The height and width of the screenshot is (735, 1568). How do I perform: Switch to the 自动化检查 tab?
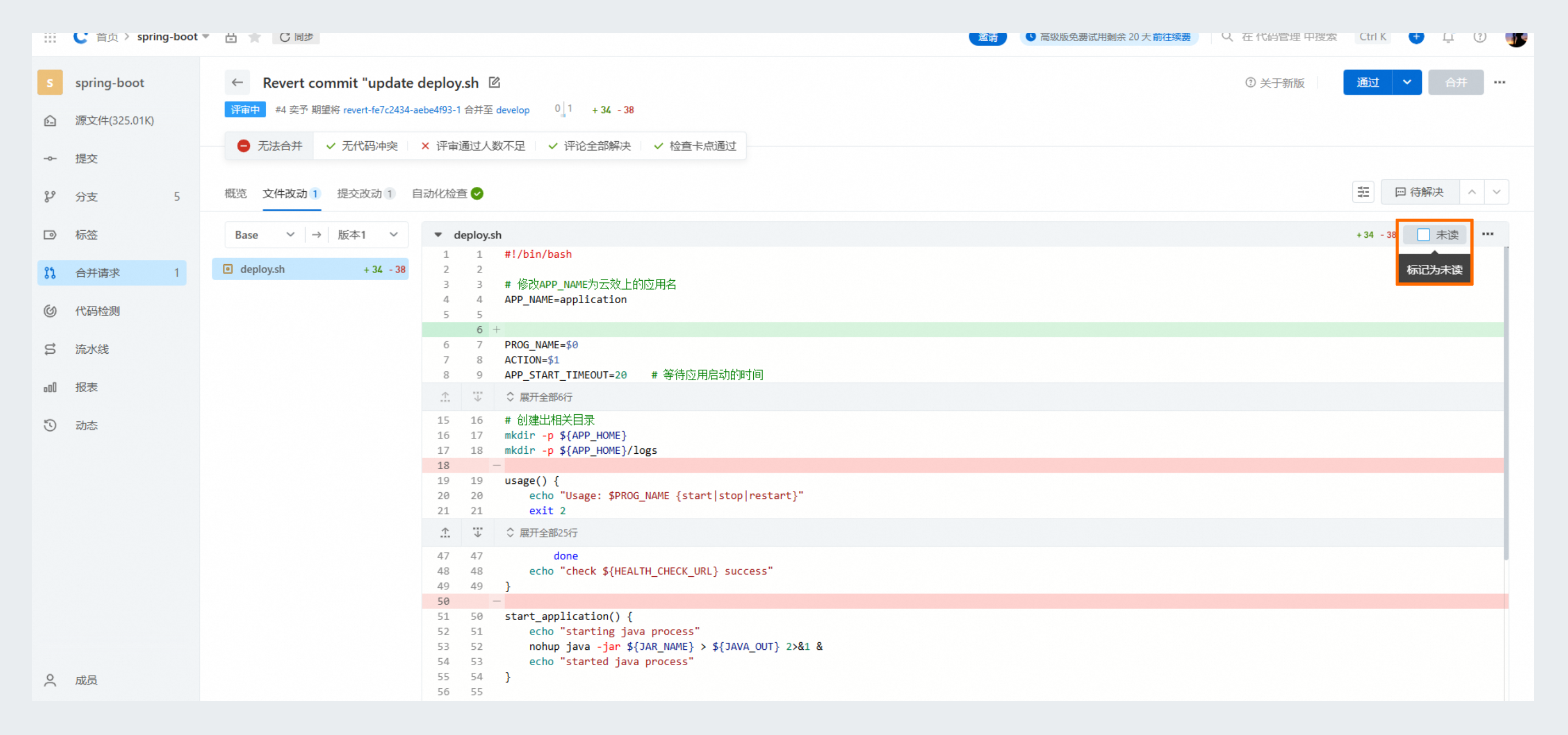tap(447, 194)
